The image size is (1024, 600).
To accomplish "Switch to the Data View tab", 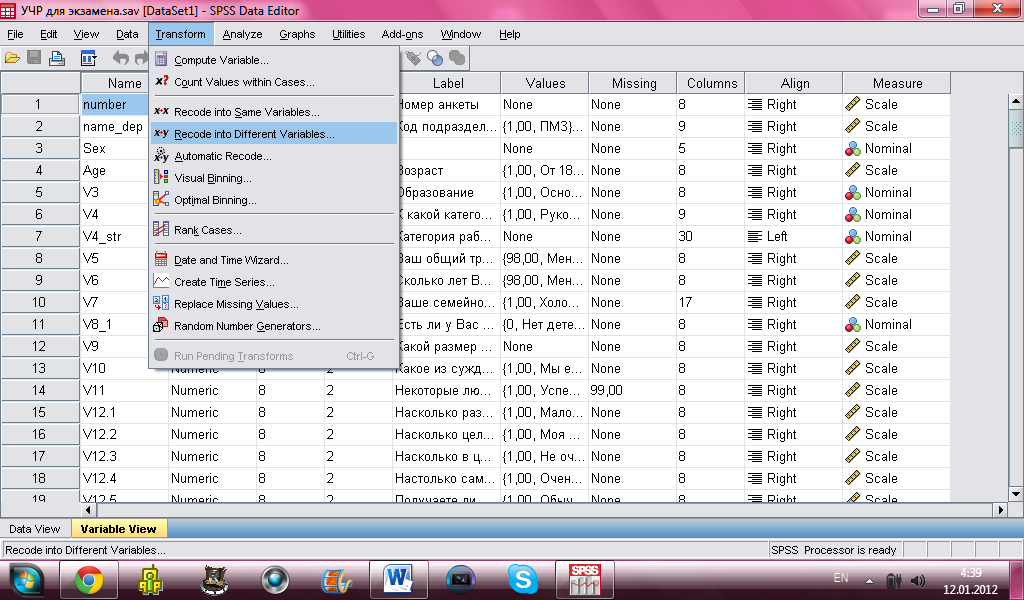I will (x=35, y=529).
